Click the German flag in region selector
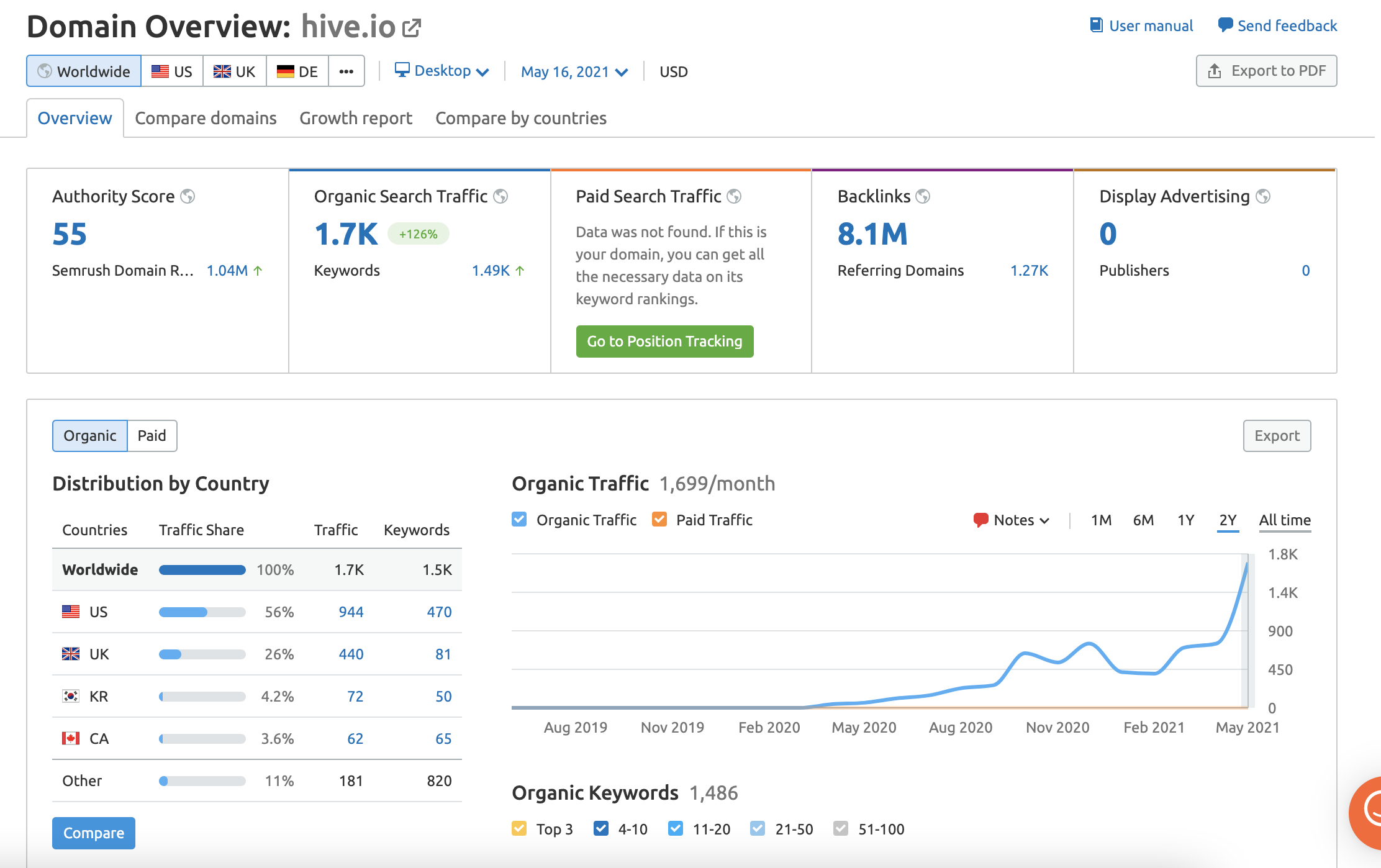The width and height of the screenshot is (1381, 868). (x=285, y=71)
